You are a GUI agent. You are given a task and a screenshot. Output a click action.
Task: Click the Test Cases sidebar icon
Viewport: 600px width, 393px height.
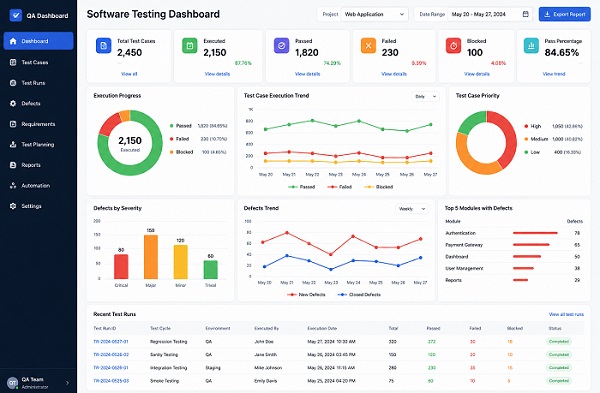(13, 62)
